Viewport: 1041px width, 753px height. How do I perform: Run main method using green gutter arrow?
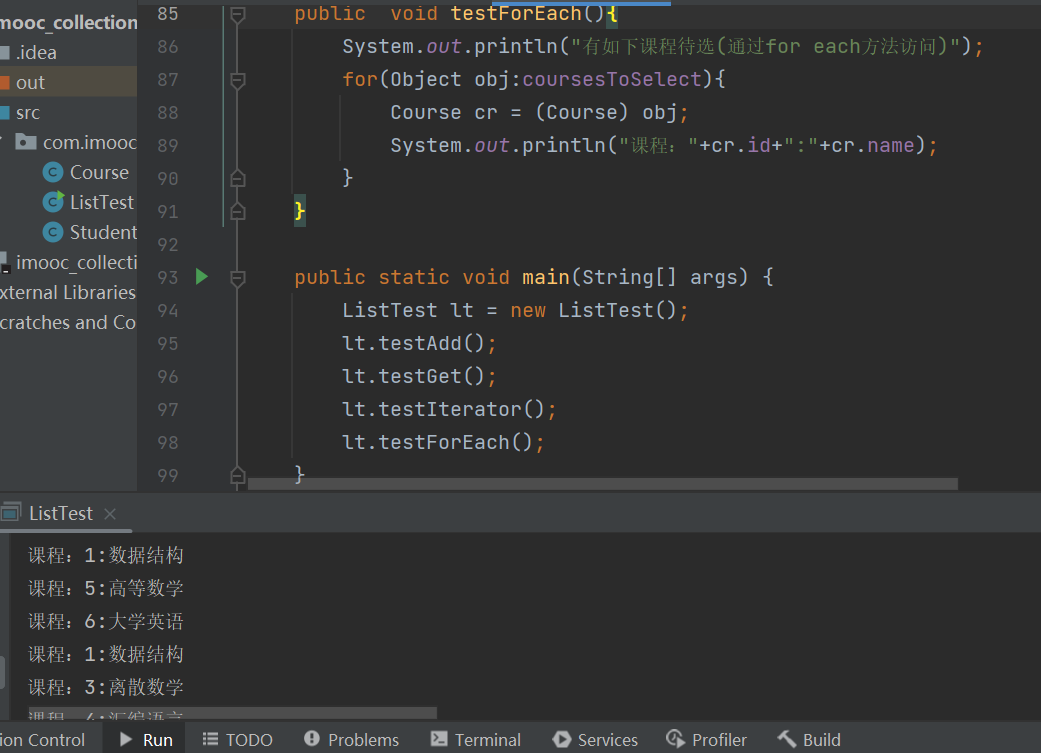202,277
